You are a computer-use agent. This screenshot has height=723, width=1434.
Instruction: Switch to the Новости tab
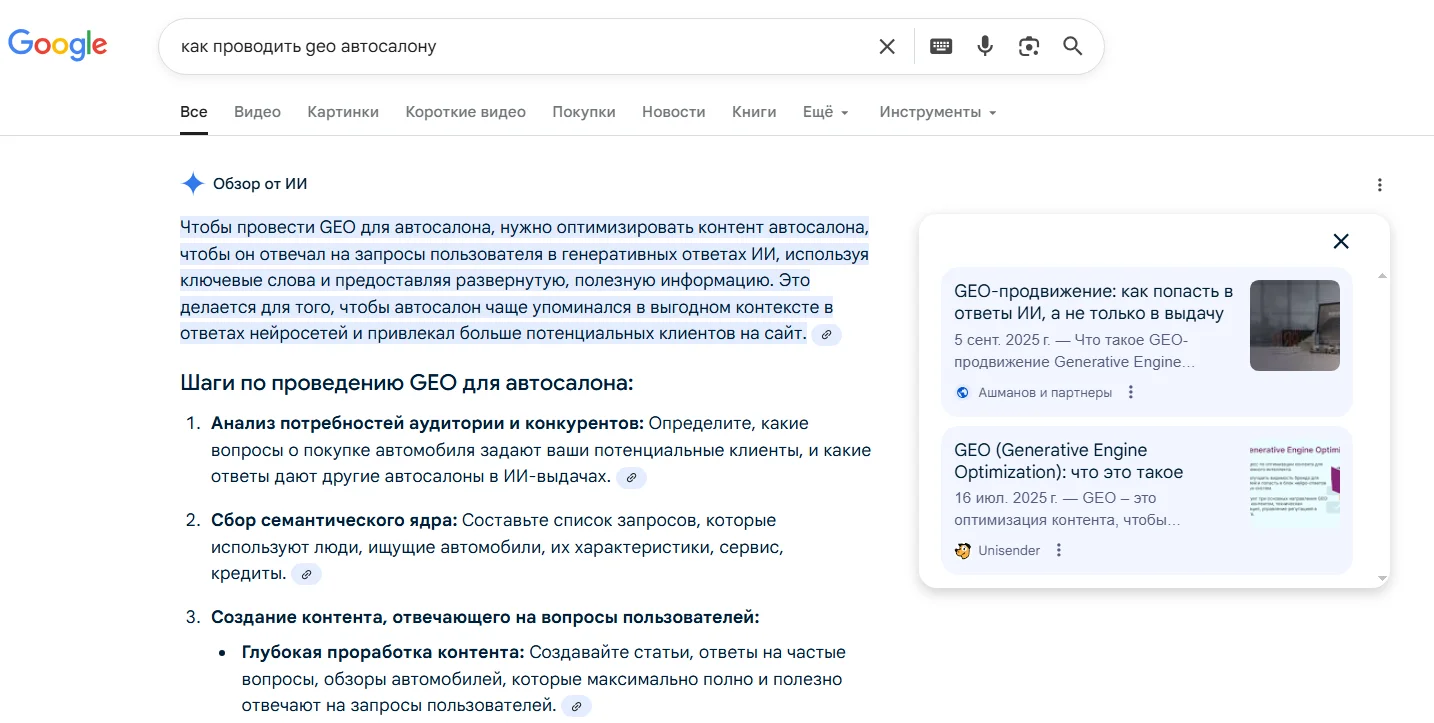(x=673, y=112)
